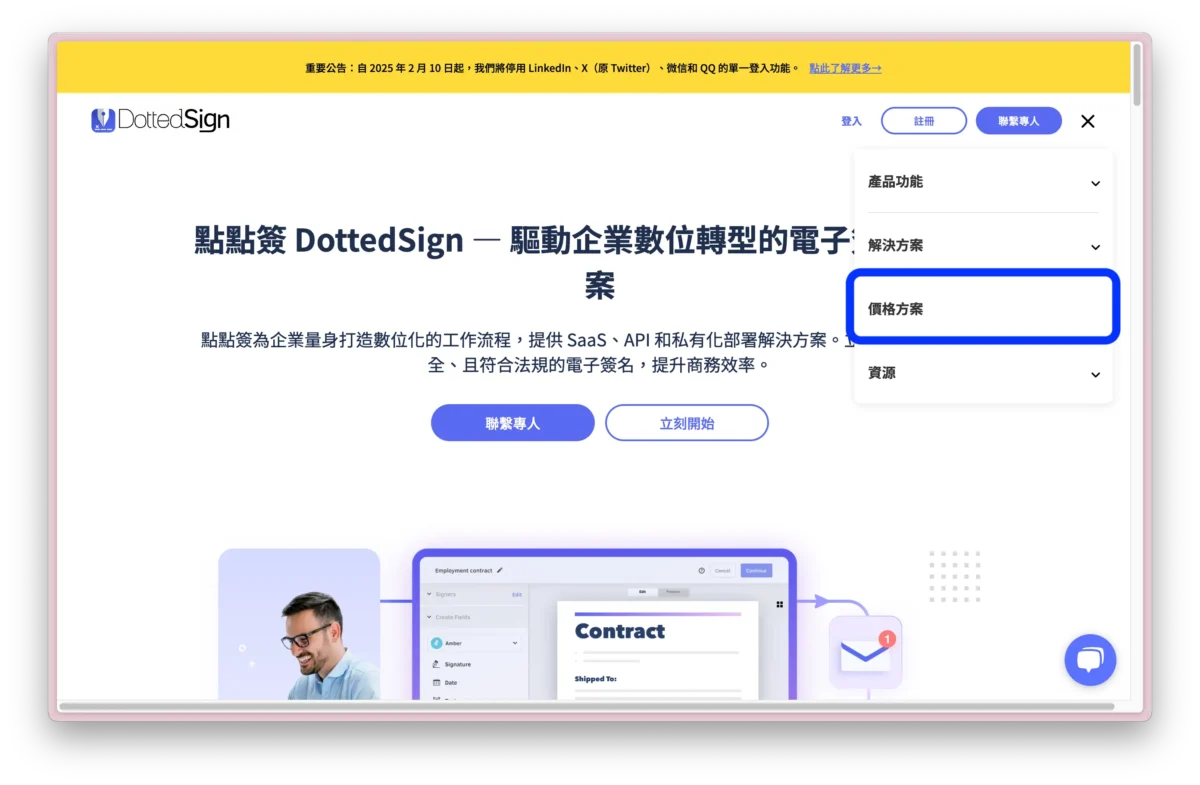
Task: Click the envelope icon with the red notification badge
Action: coord(864,655)
